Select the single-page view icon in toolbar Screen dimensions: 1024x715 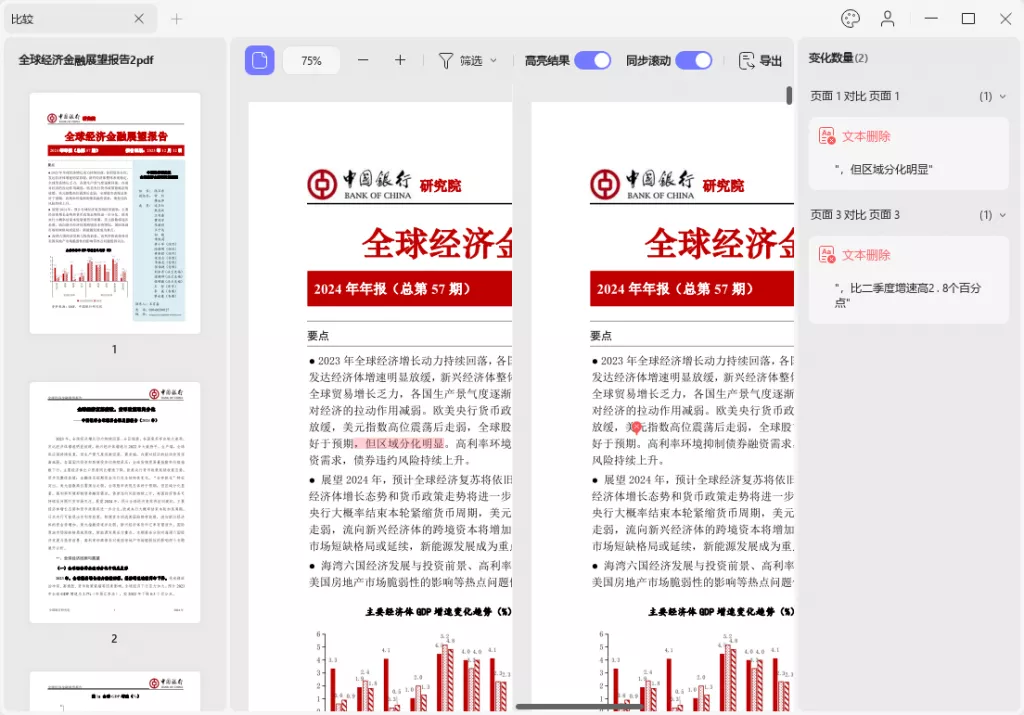coord(259,60)
